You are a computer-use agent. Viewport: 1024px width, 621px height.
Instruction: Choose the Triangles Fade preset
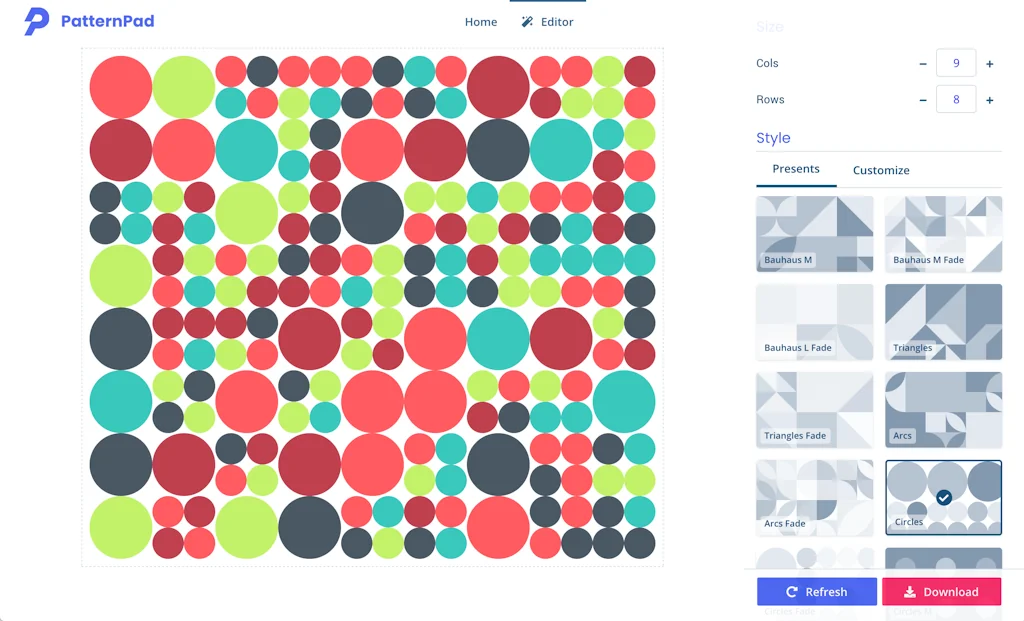[x=814, y=409]
